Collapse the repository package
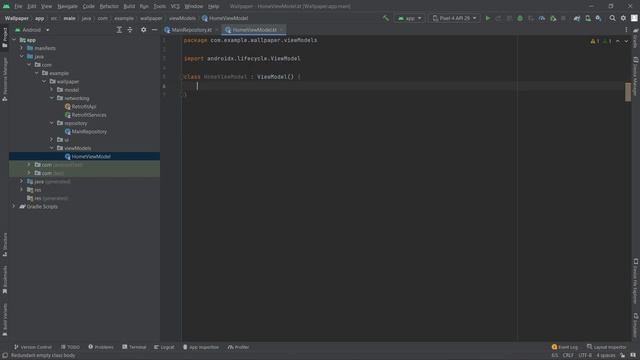Image resolution: width=640 pixels, height=360 pixels. click(x=52, y=123)
